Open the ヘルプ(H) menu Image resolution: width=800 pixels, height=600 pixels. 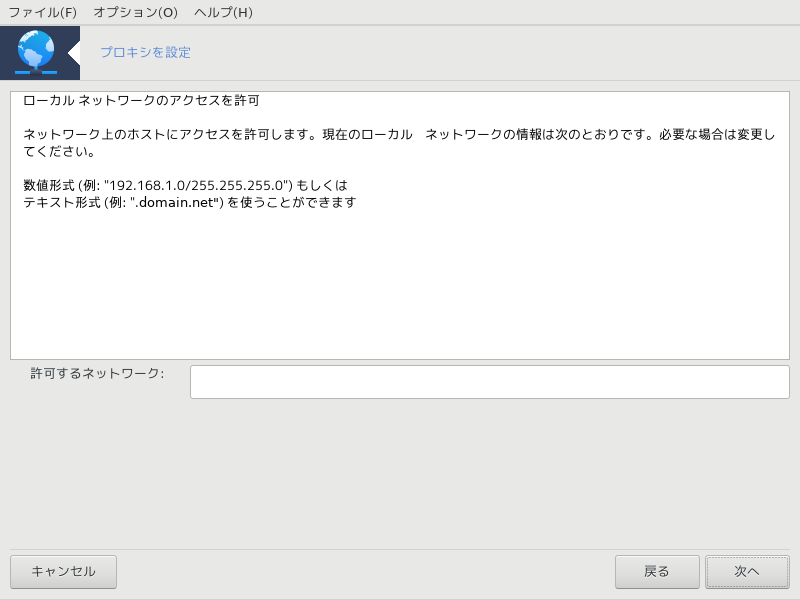(x=223, y=12)
